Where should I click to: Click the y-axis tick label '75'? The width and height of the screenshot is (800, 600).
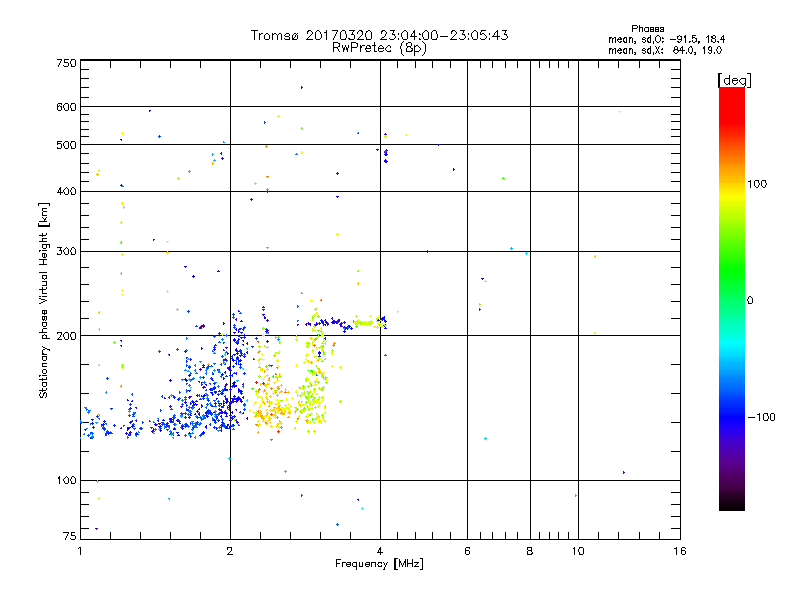pyautogui.click(x=70, y=536)
